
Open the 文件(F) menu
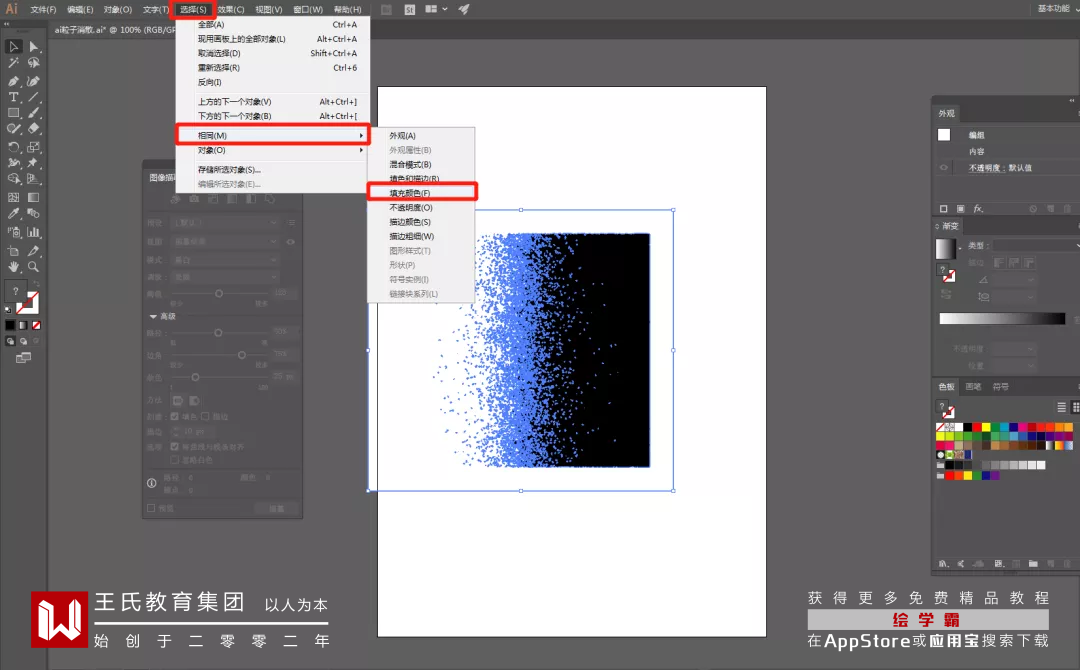(x=43, y=10)
